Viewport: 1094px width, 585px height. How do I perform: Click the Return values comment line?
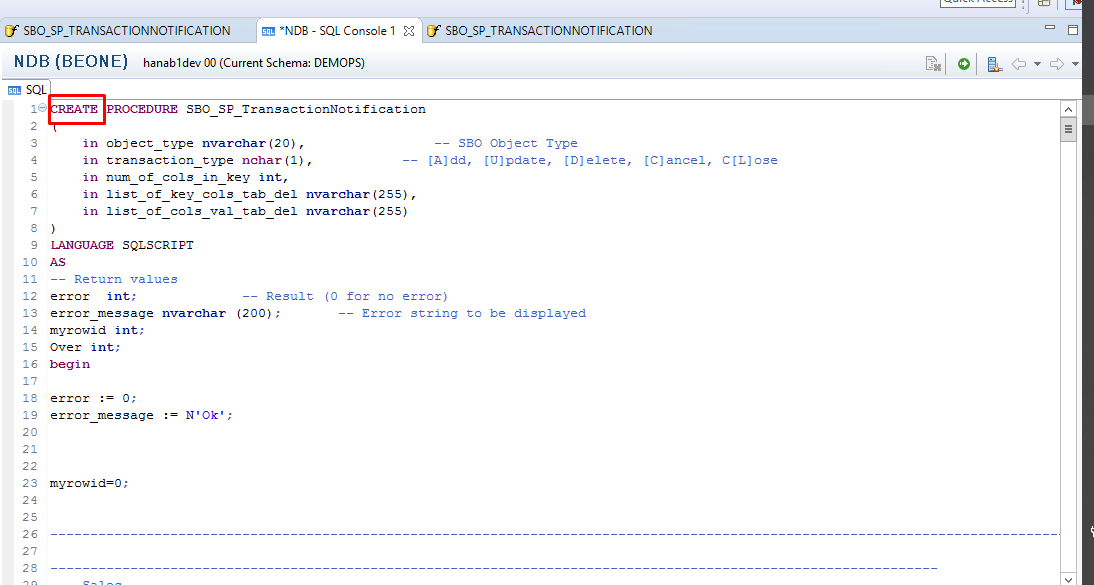click(114, 279)
